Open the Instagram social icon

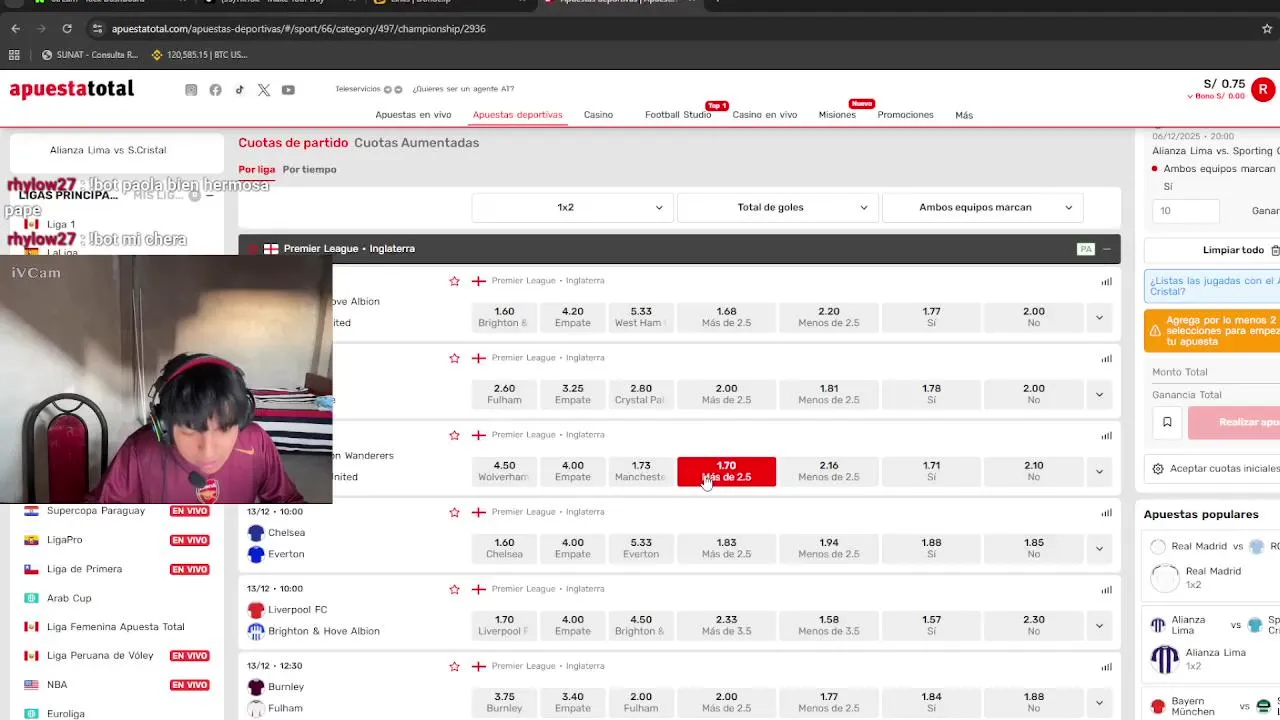coord(191,90)
